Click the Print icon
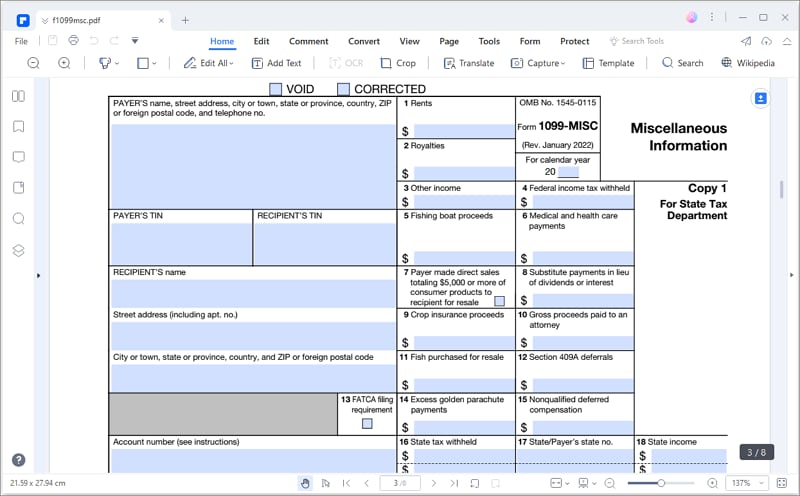 tap(73, 40)
